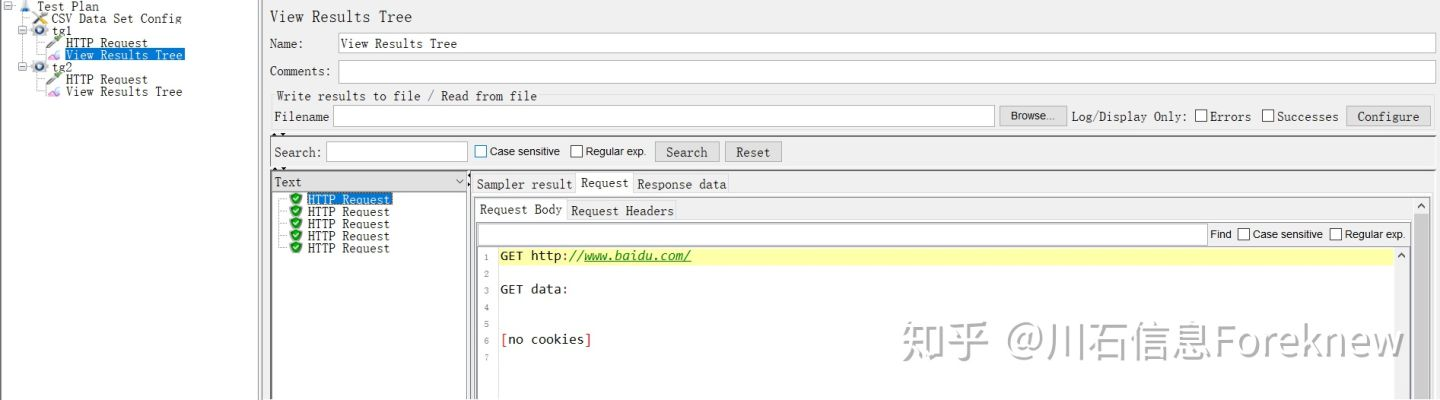1440x400 pixels.
Task: Switch to the Request tab
Action: tap(604, 183)
